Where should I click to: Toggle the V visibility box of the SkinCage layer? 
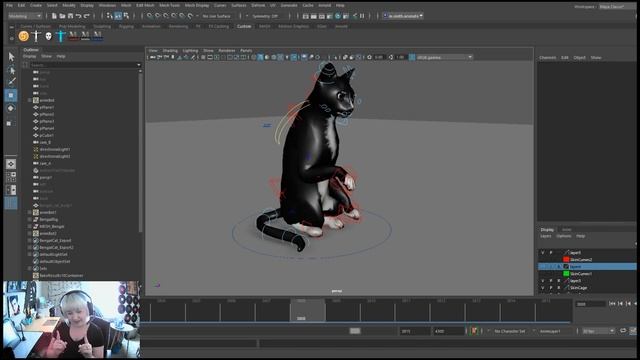tap(542, 288)
